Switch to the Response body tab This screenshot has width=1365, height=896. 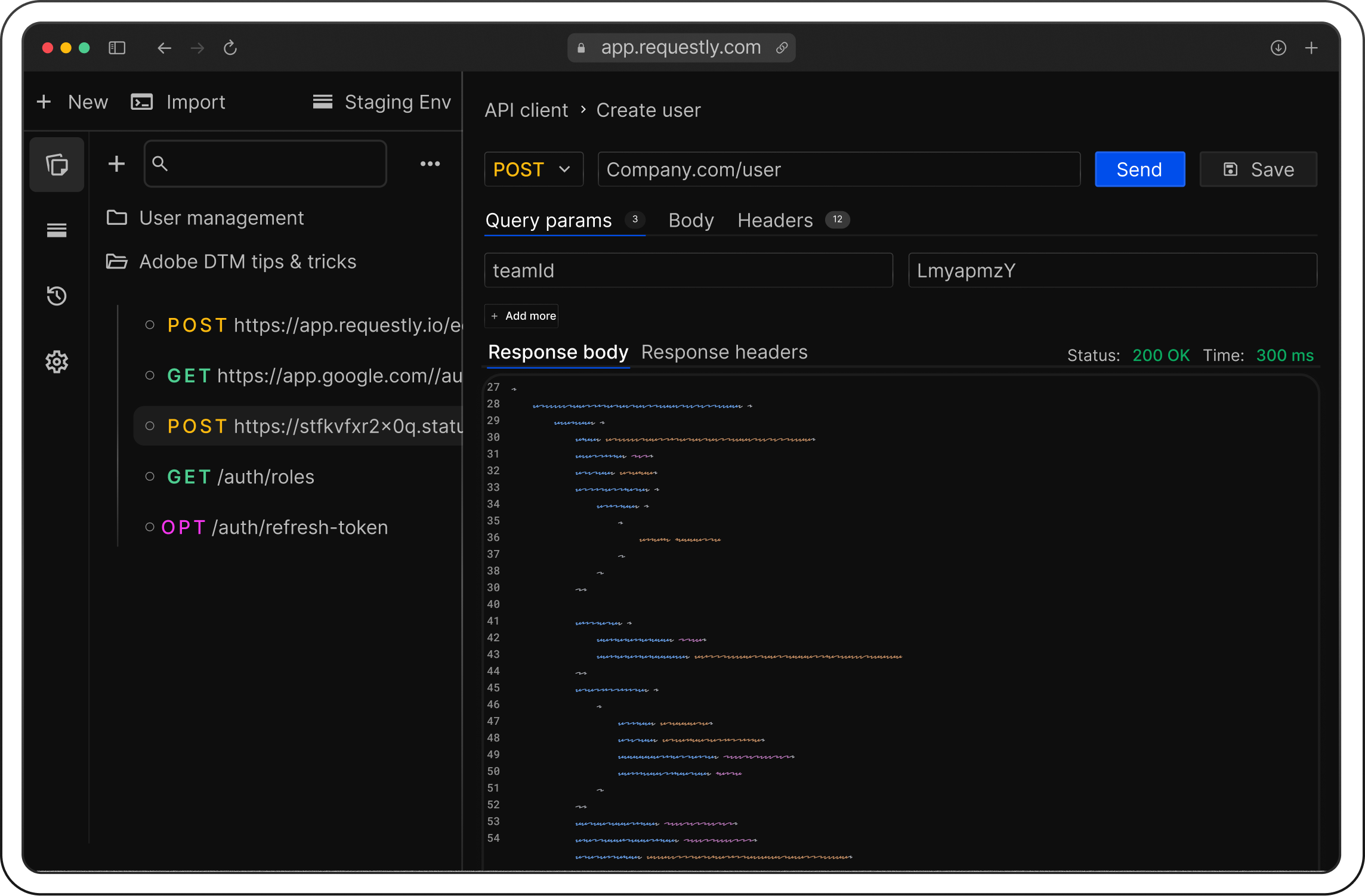pyautogui.click(x=558, y=352)
